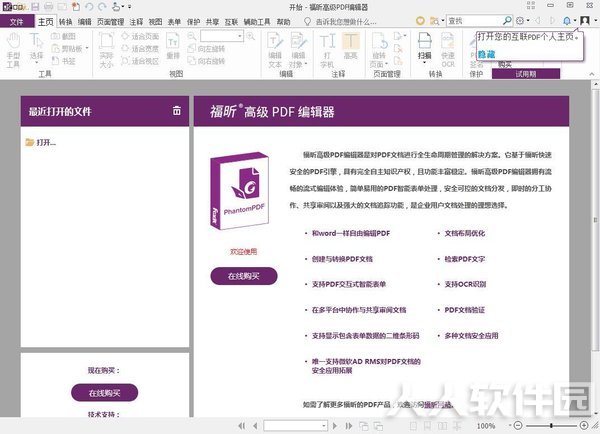The width and height of the screenshot is (600, 434).
Task: Adjust the status bar zoom slider
Action: pyautogui.click(x=551, y=425)
